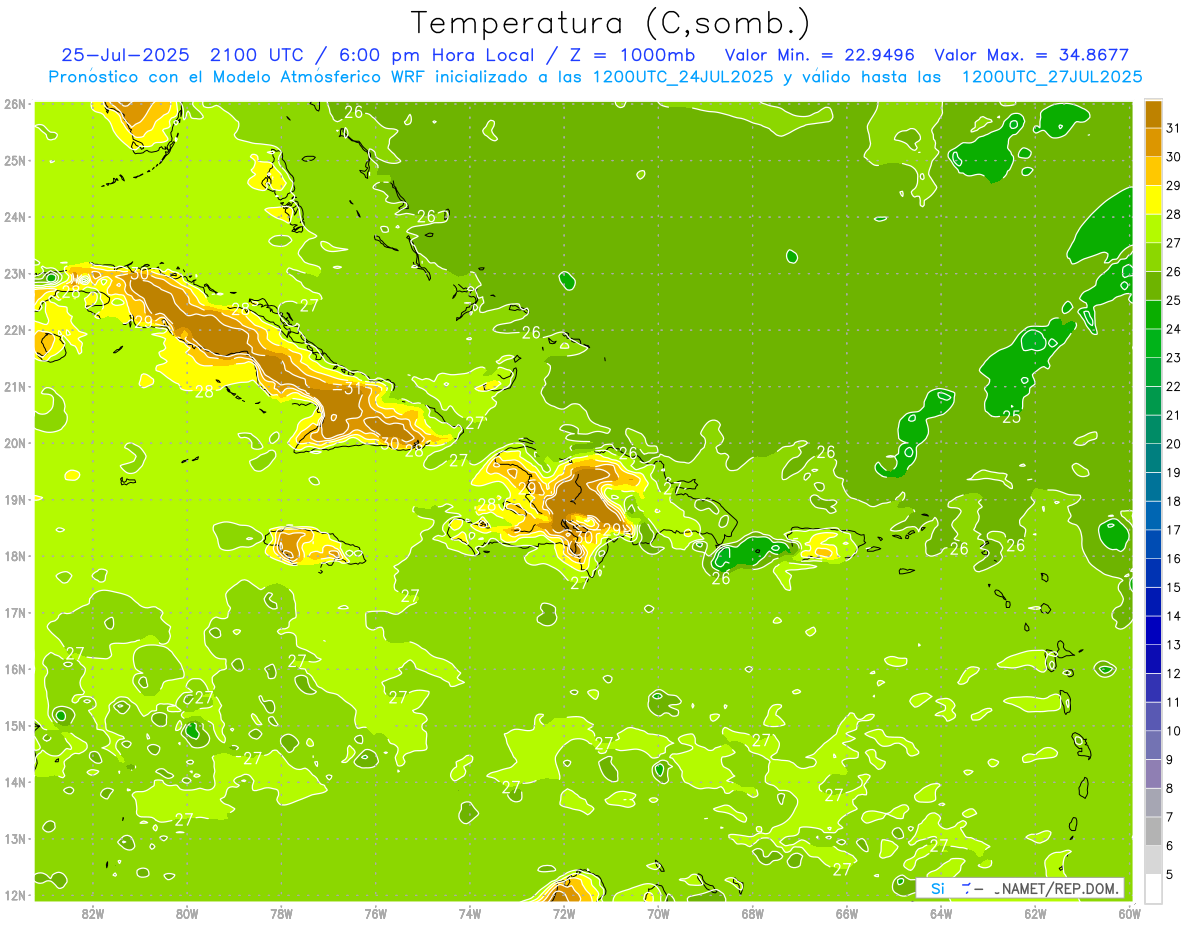Click the longitude label "62W"
The image size is (1200, 927).
pyautogui.click(x=1036, y=913)
